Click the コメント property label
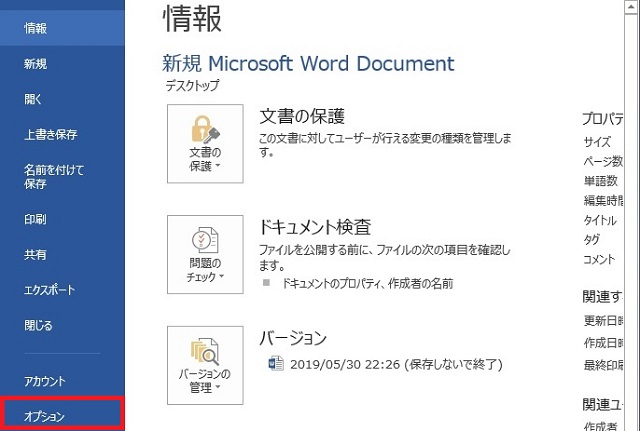Screen dimensions: 640x431 point(599,259)
